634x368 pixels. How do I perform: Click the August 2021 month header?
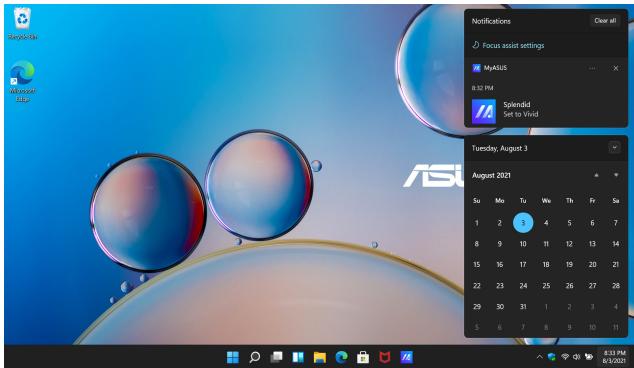click(491, 176)
